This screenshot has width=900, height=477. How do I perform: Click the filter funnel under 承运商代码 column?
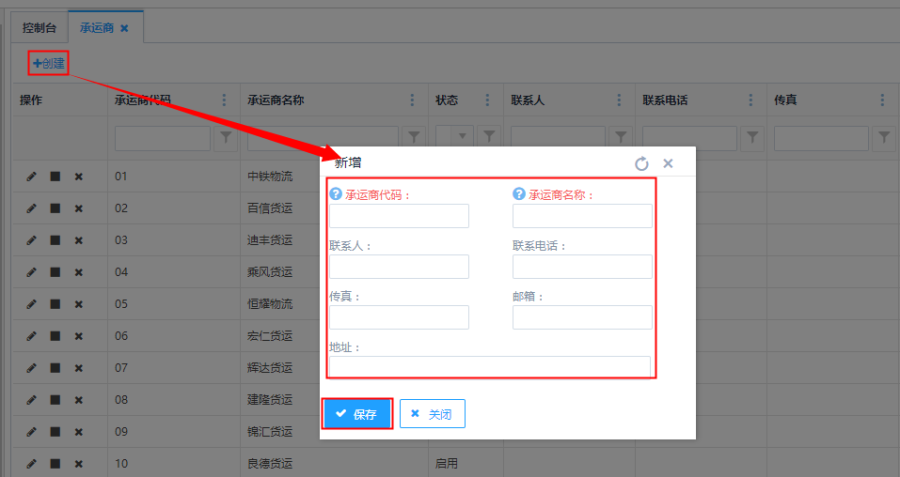coord(225,137)
